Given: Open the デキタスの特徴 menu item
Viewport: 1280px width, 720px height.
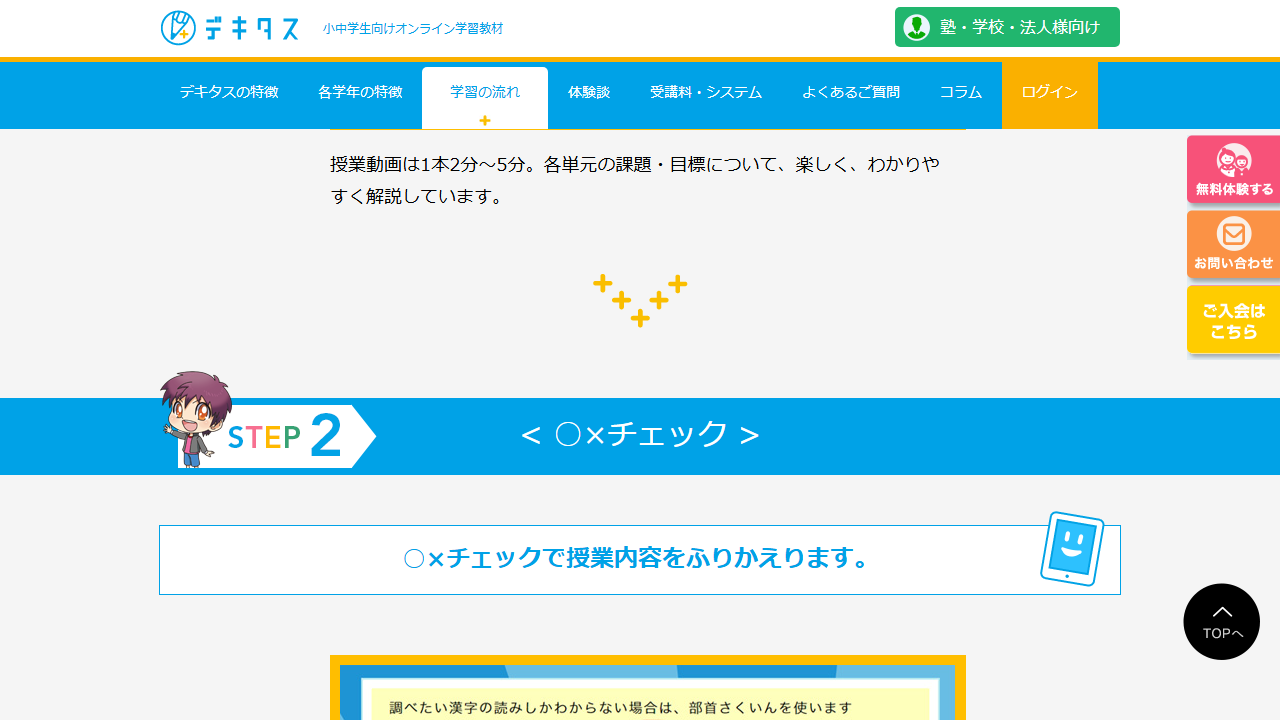Looking at the screenshot, I should coord(229,92).
